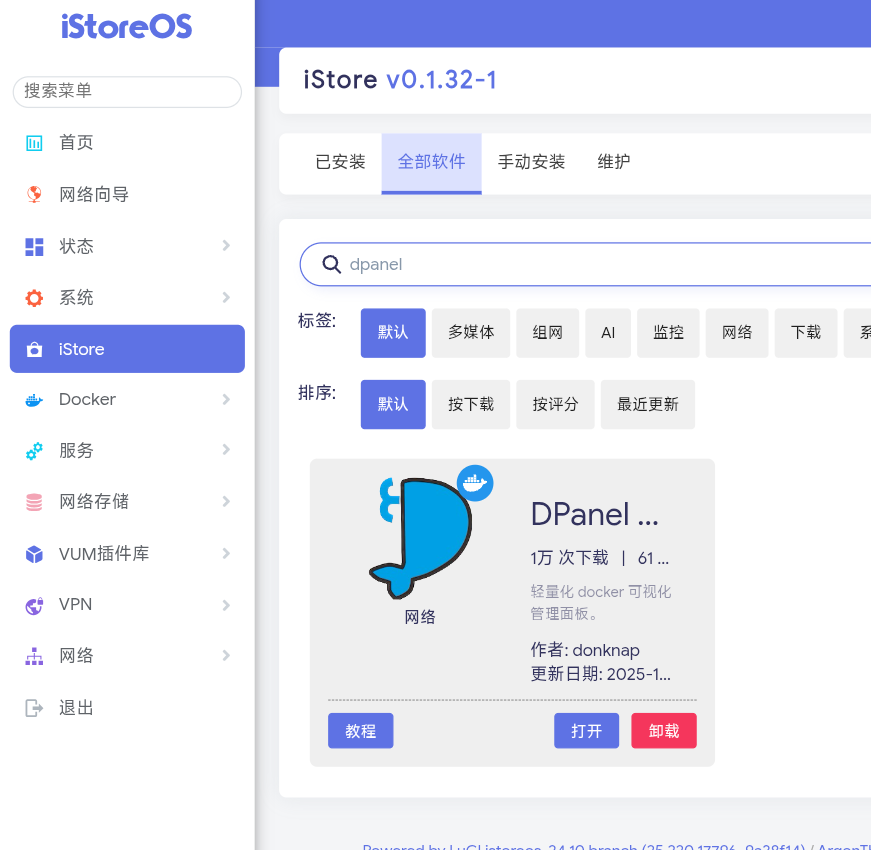
Task: Click the Network Wizard globe icon
Action: pyautogui.click(x=34, y=194)
